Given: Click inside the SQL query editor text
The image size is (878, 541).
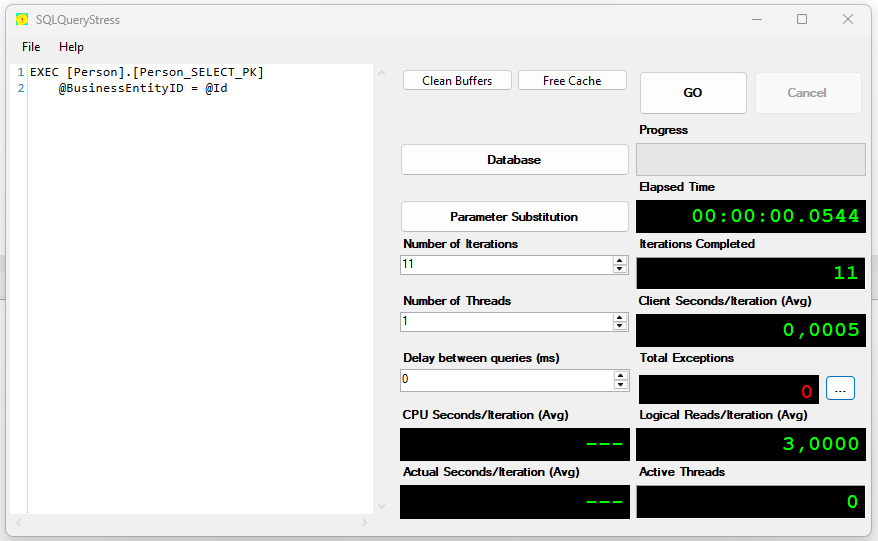Looking at the screenshot, I should 200,250.
